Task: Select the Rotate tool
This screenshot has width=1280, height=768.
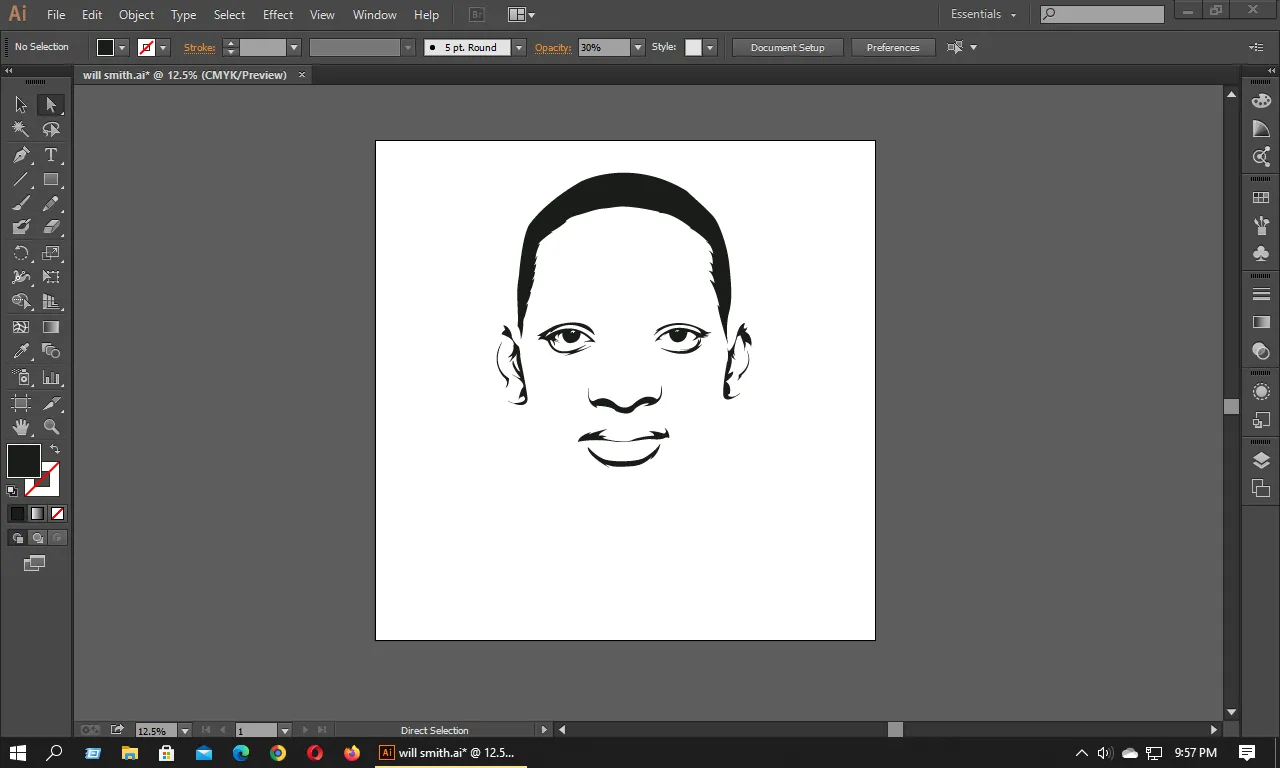Action: 21,253
